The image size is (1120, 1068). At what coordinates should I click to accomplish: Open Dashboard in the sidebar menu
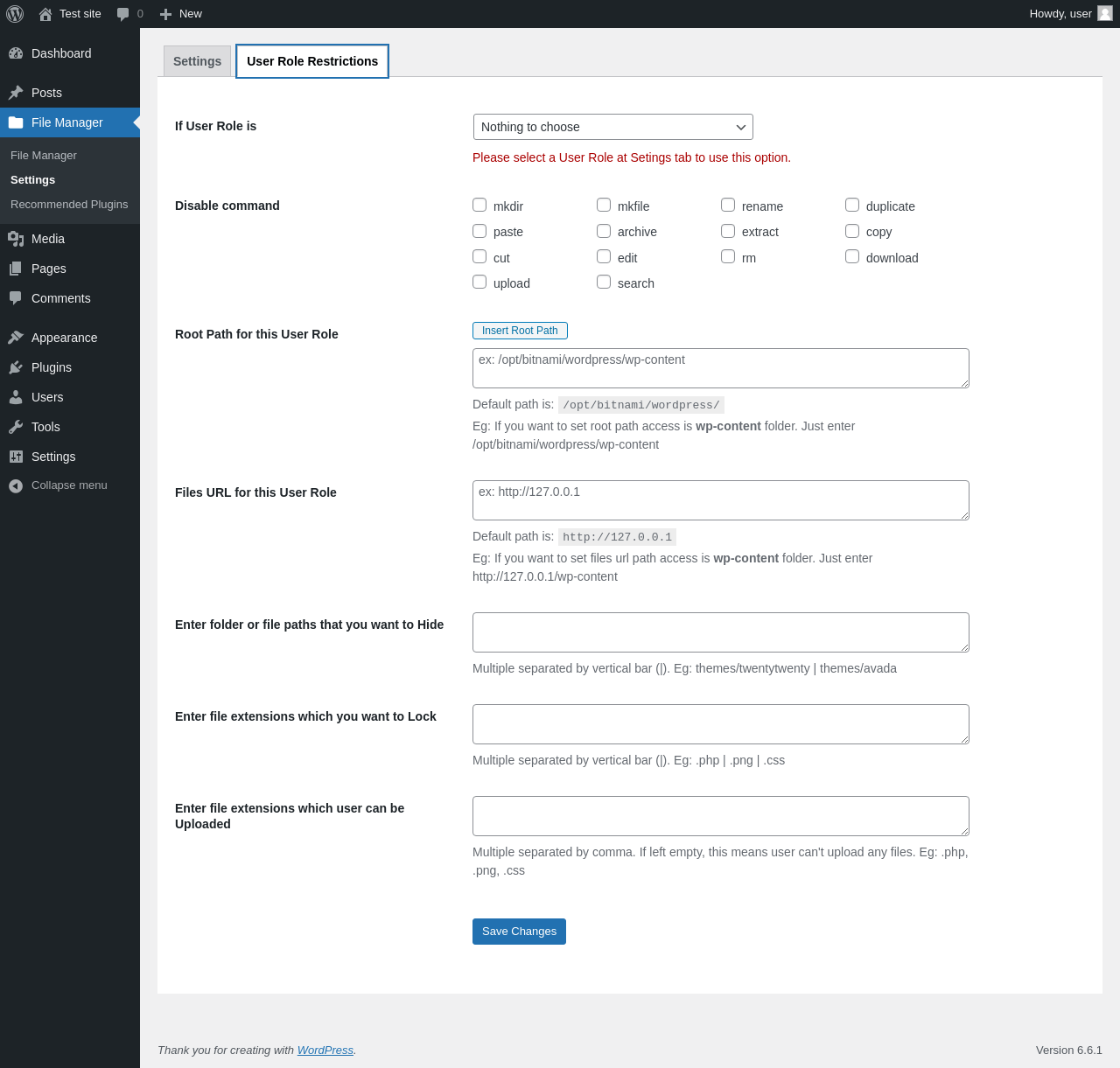point(70,53)
